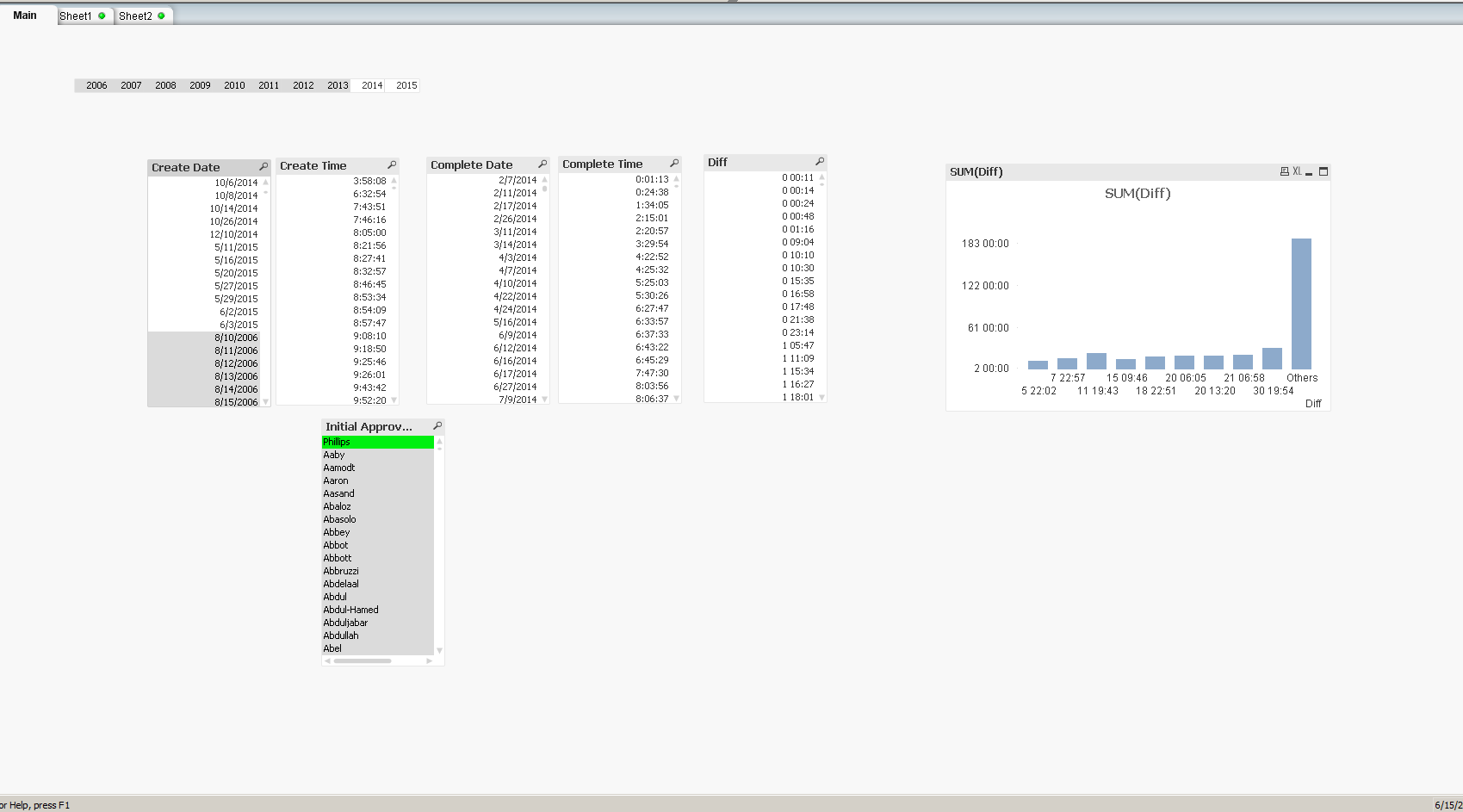Select Abbruzzi approver entry

[x=378, y=571]
